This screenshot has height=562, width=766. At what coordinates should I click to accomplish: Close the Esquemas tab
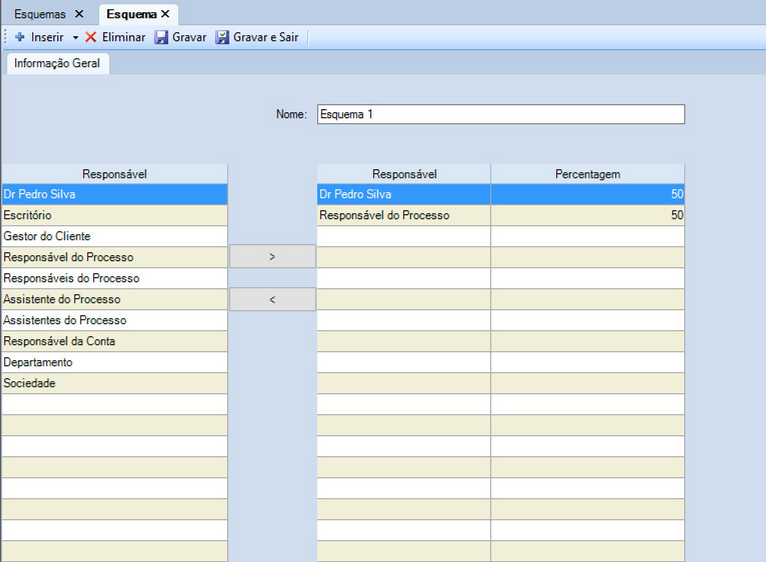pos(79,14)
